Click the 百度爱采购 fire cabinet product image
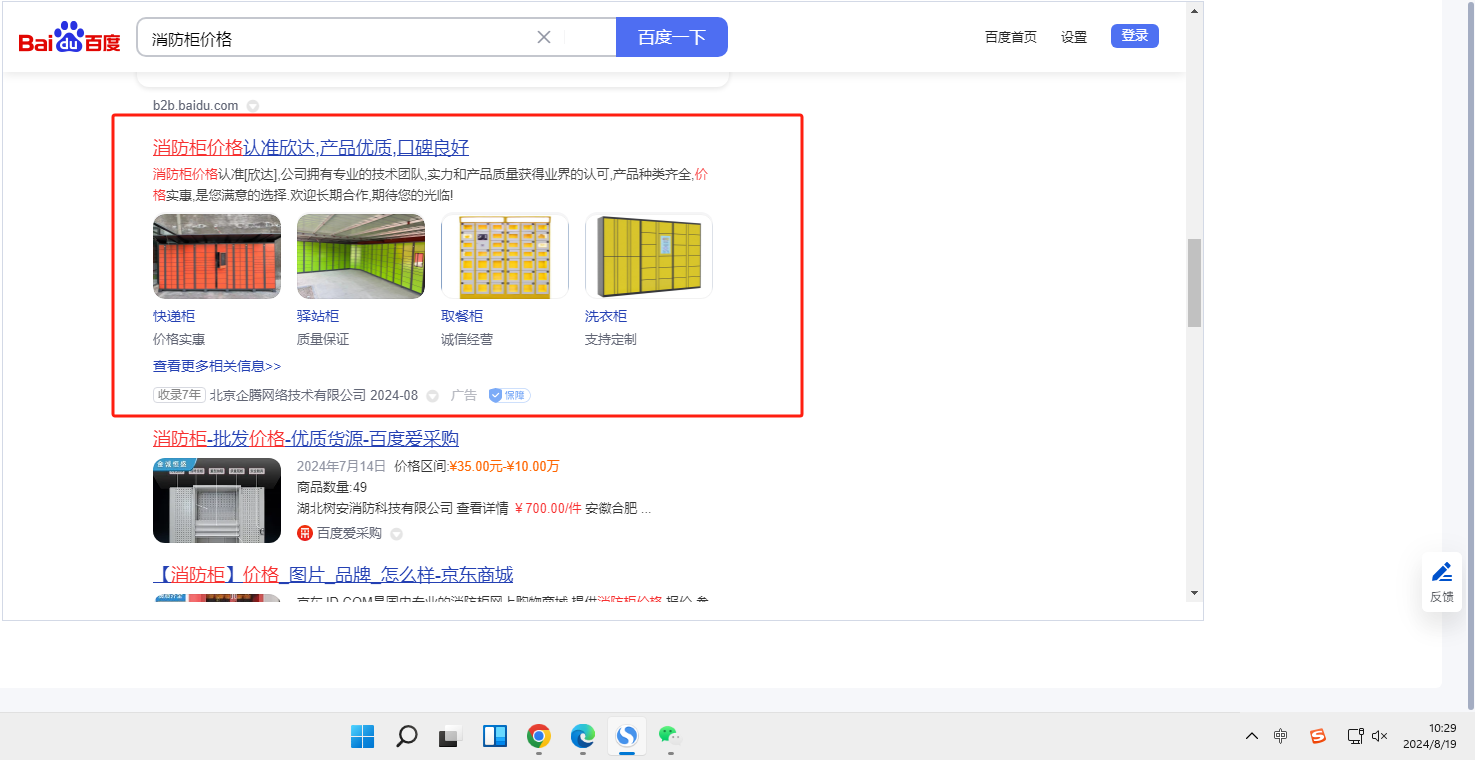Viewport: 1475px width, 760px height. (x=217, y=501)
